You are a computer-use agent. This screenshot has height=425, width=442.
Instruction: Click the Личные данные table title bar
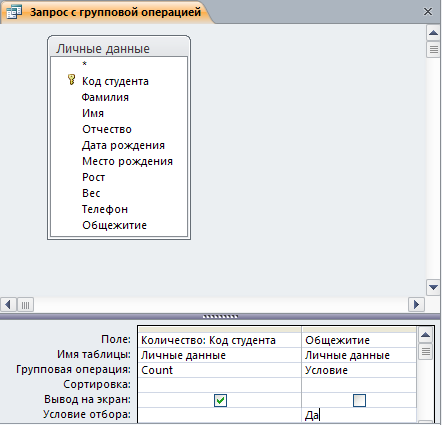click(x=119, y=48)
